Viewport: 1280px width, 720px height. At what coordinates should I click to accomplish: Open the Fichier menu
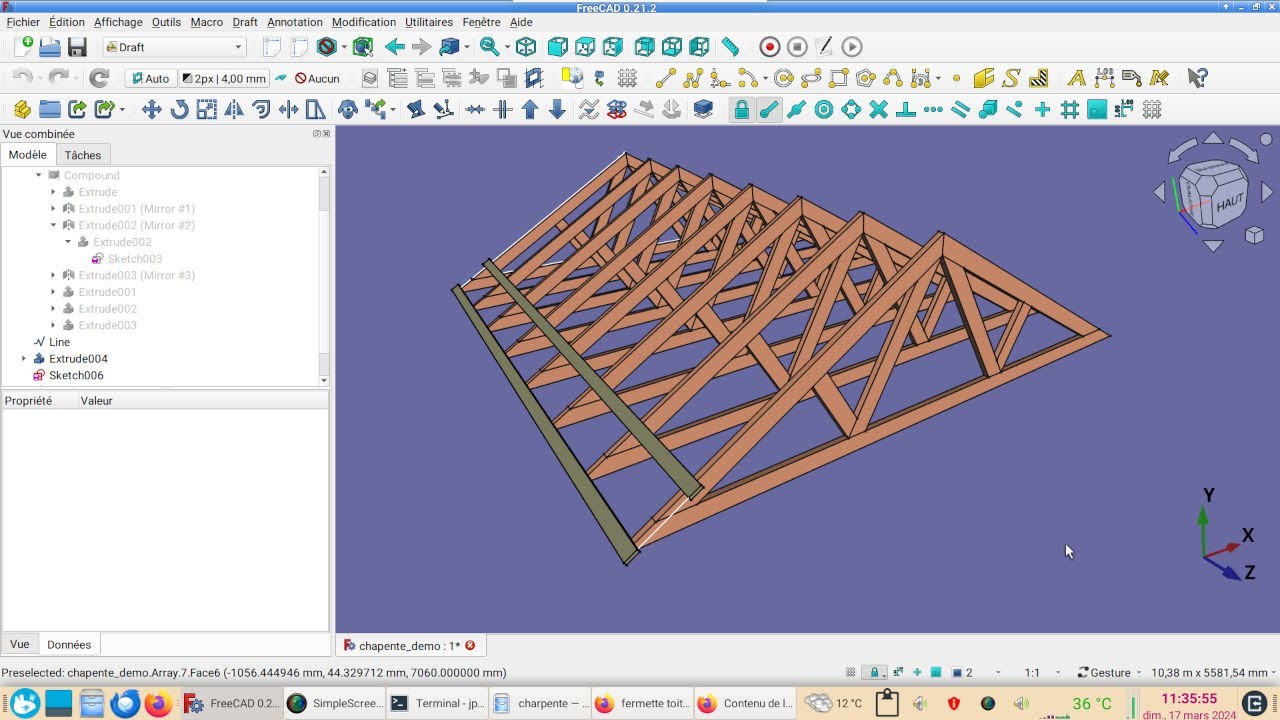click(23, 22)
